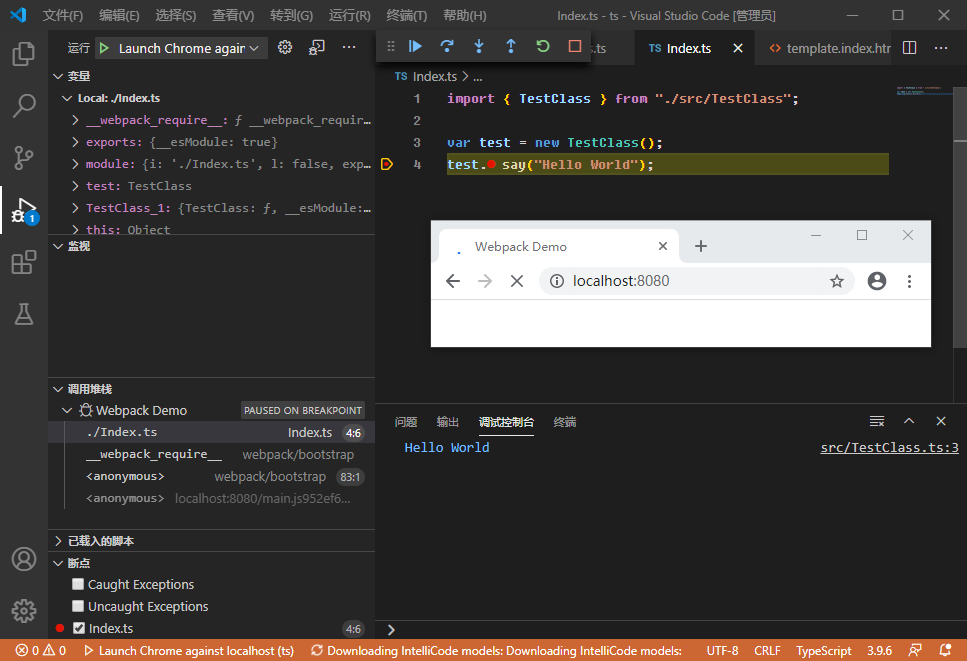Open the Run and Debug view
The image size is (967, 661).
[23, 210]
